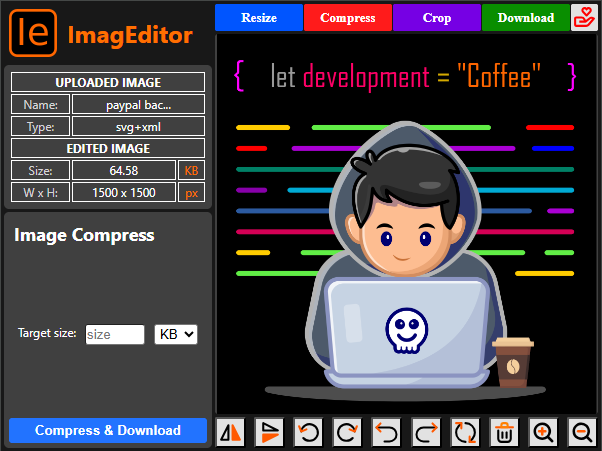This screenshot has width=602, height=451.
Task: Click the ImagEditor logo icon
Action: coord(33,33)
